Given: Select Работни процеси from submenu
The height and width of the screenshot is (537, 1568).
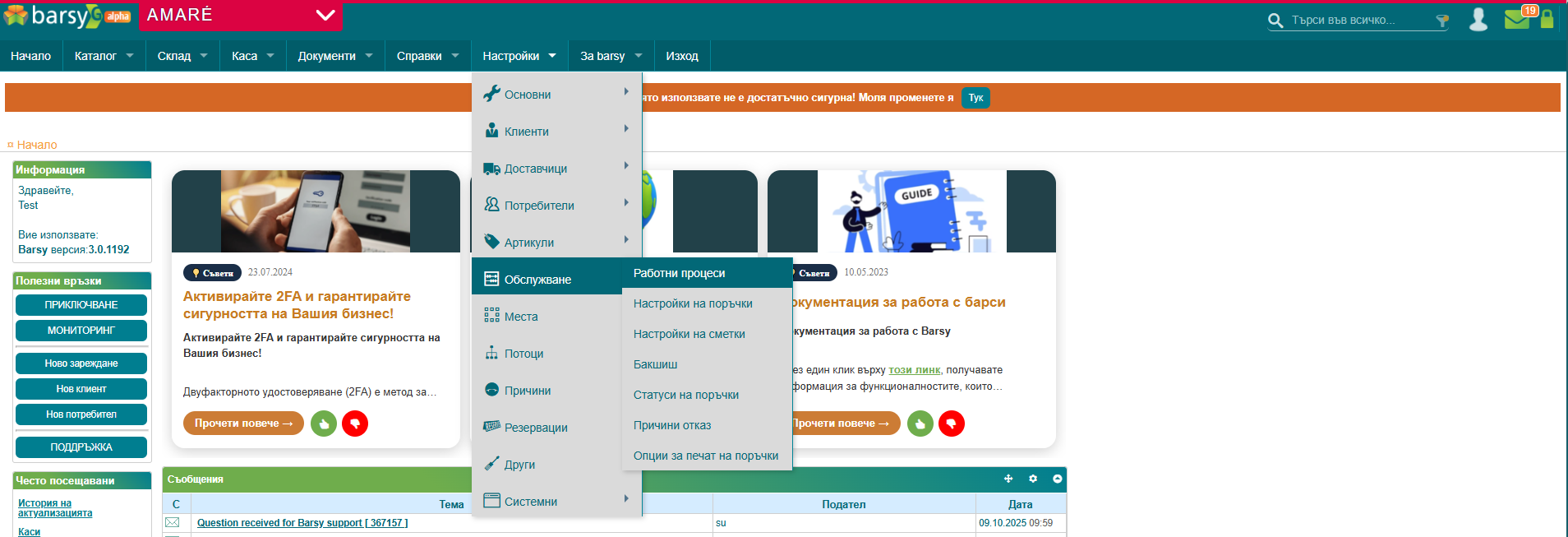Looking at the screenshot, I should click(x=680, y=273).
